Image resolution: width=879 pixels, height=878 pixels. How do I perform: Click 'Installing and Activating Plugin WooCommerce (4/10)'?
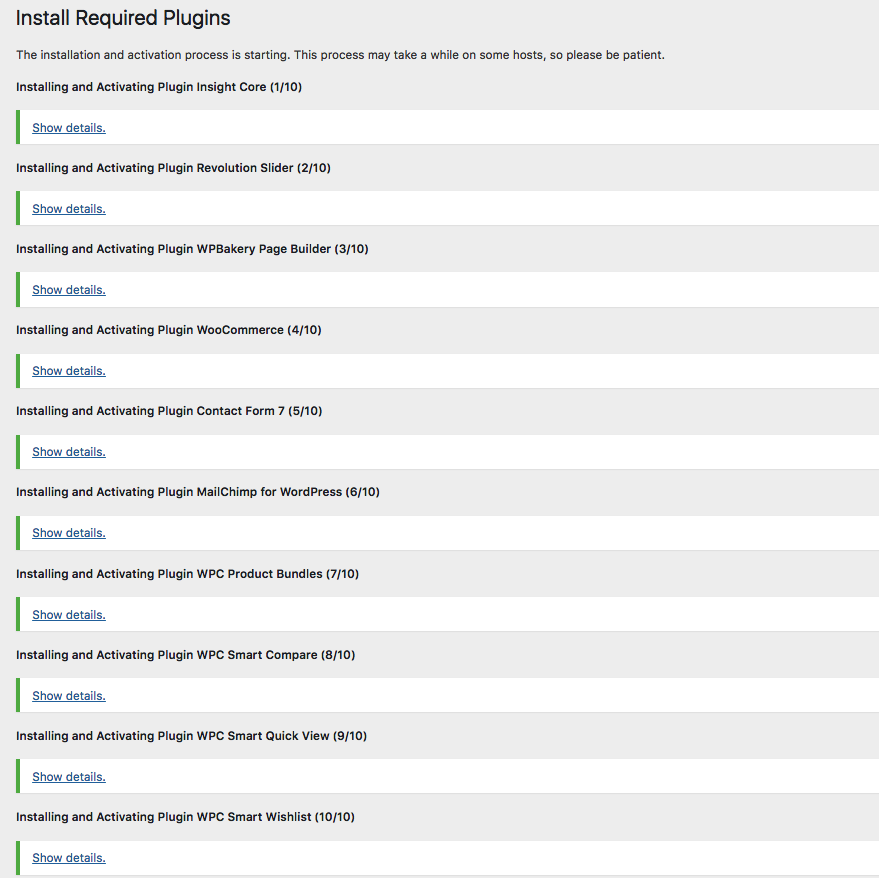tap(169, 330)
